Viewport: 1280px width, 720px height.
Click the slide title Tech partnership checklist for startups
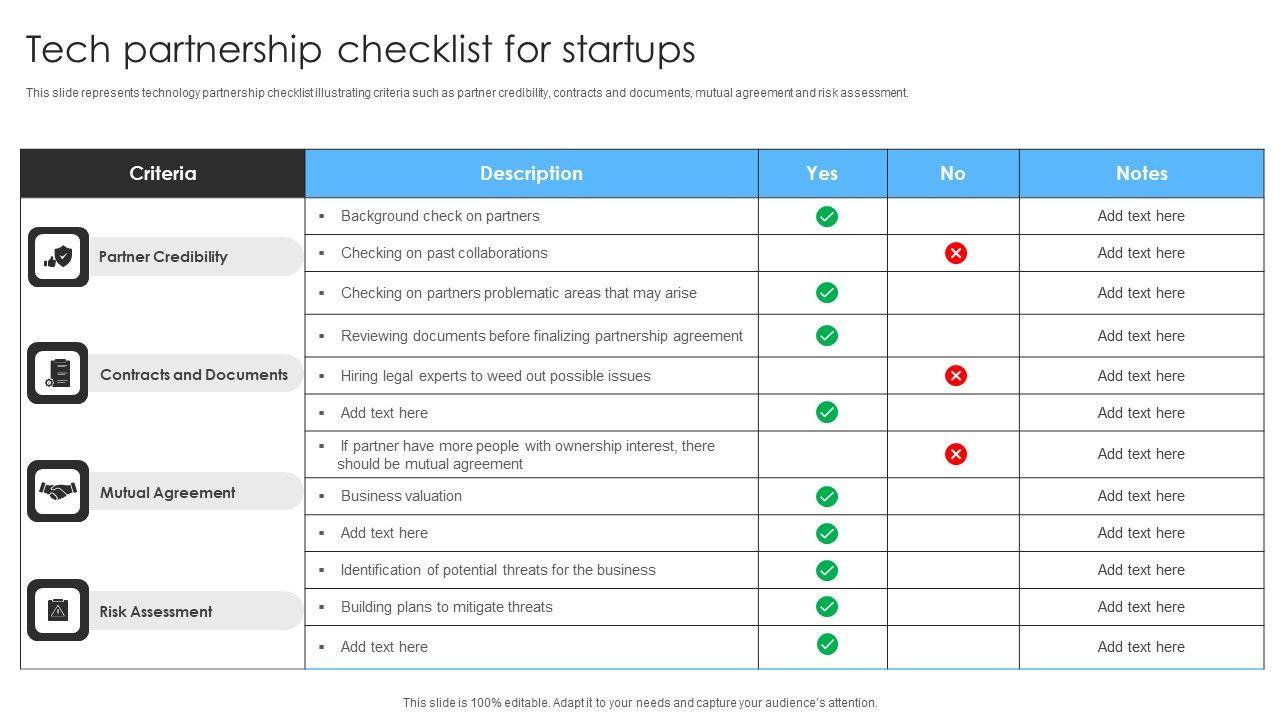pos(360,49)
